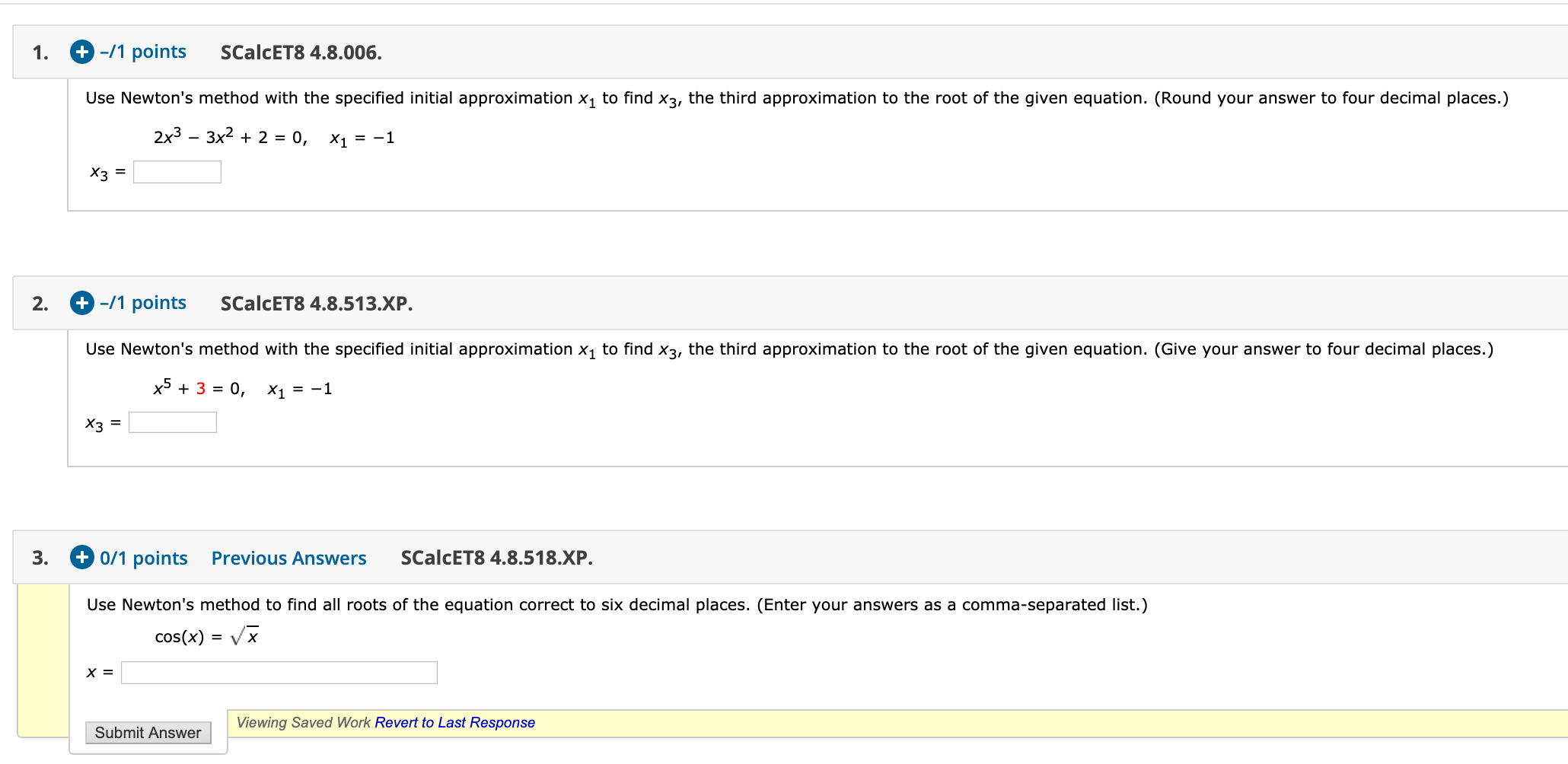1568x764 pixels.
Task: Click question number 3 label
Action: tap(40, 558)
